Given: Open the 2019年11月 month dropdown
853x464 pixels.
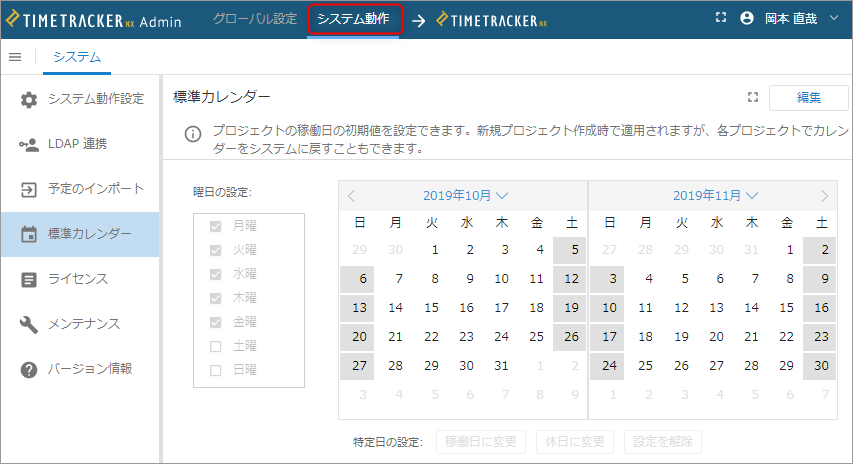Looking at the screenshot, I should tap(715, 195).
